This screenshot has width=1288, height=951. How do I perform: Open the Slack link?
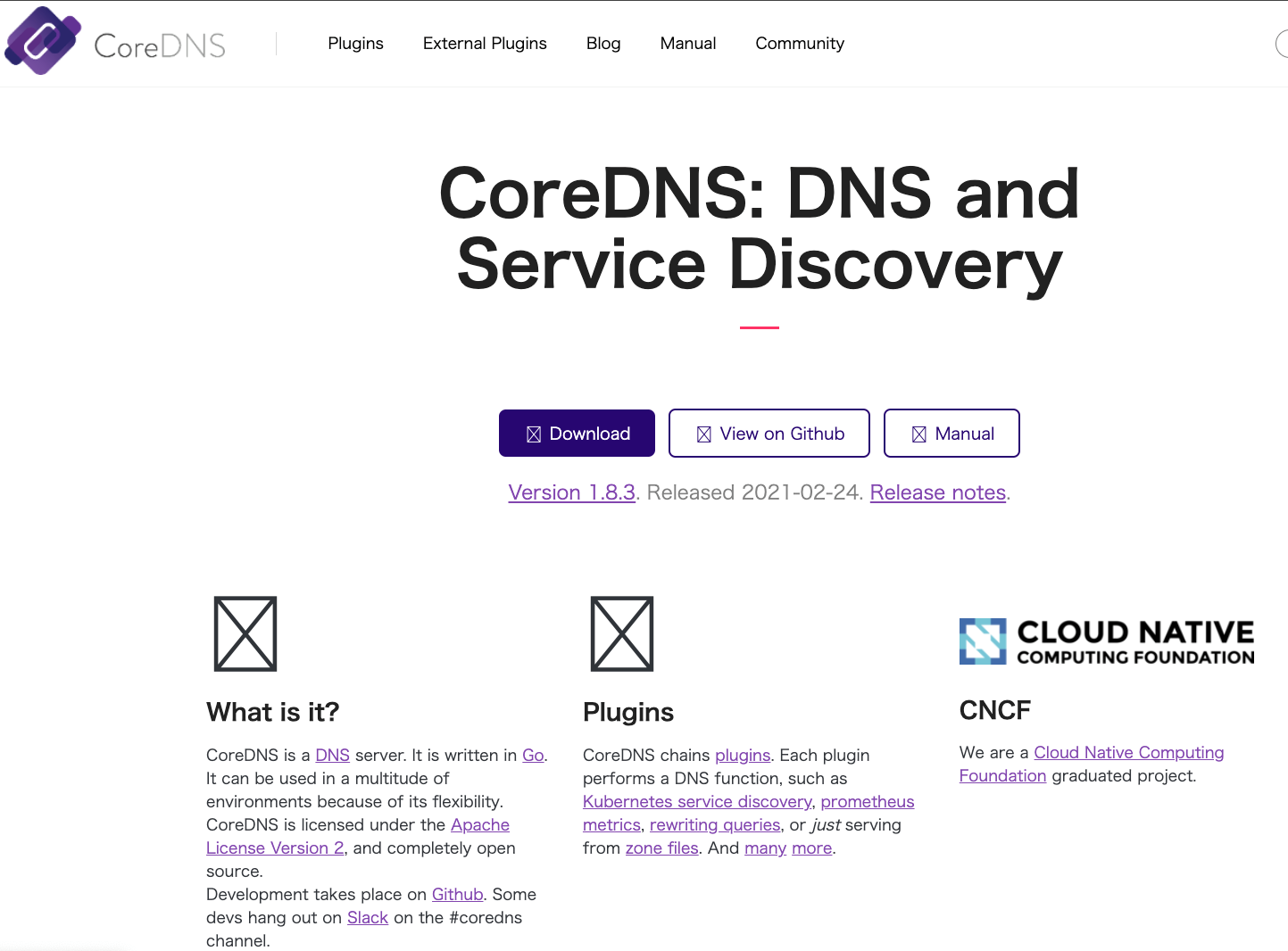click(x=368, y=917)
